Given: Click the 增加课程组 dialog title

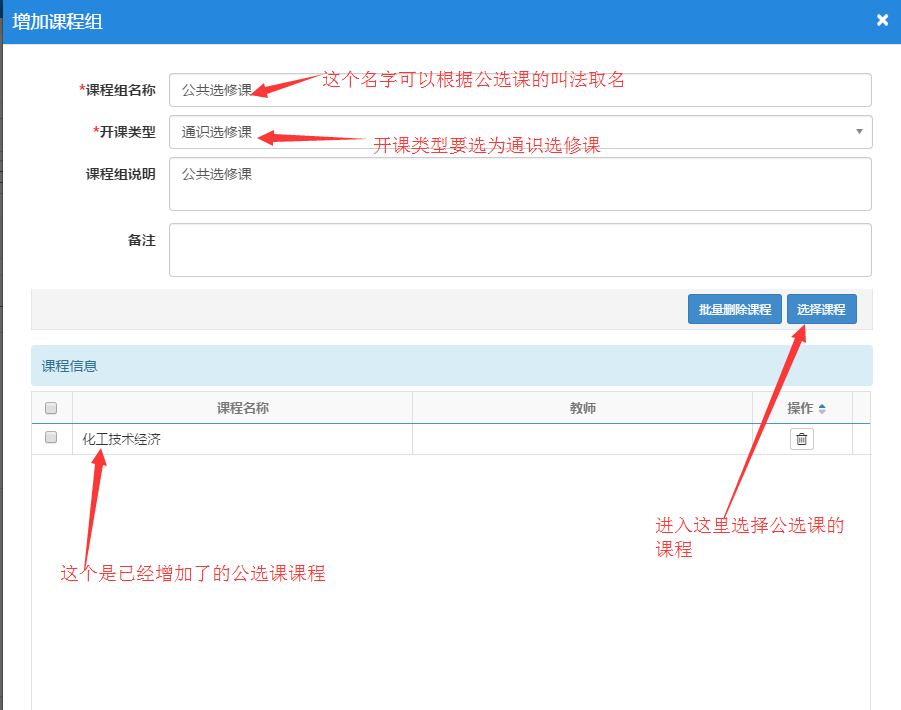Looking at the screenshot, I should coord(57,21).
